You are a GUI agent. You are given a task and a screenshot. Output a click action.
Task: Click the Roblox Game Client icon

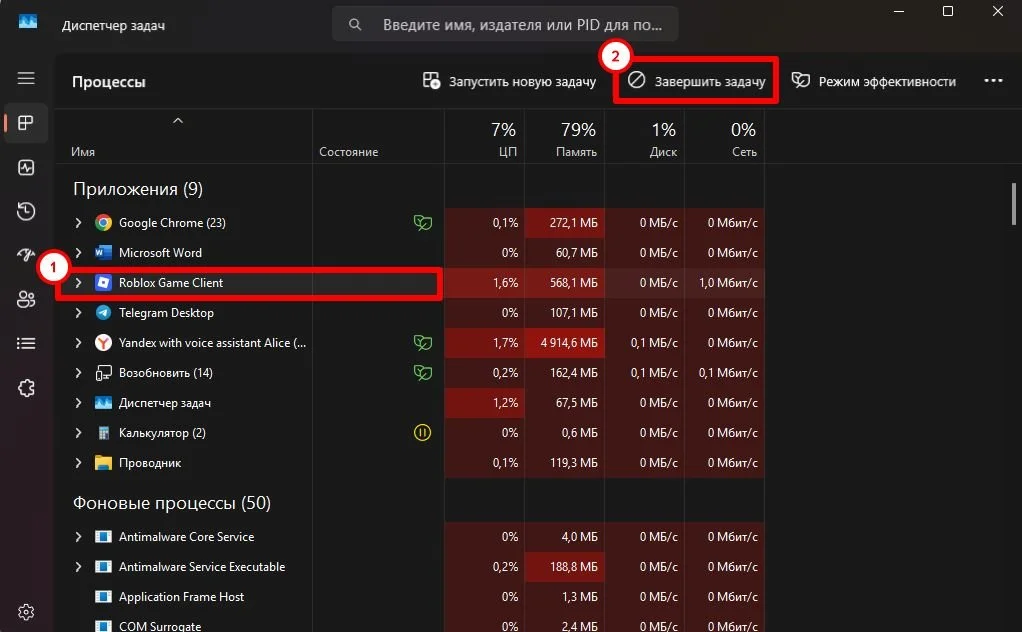pos(103,283)
